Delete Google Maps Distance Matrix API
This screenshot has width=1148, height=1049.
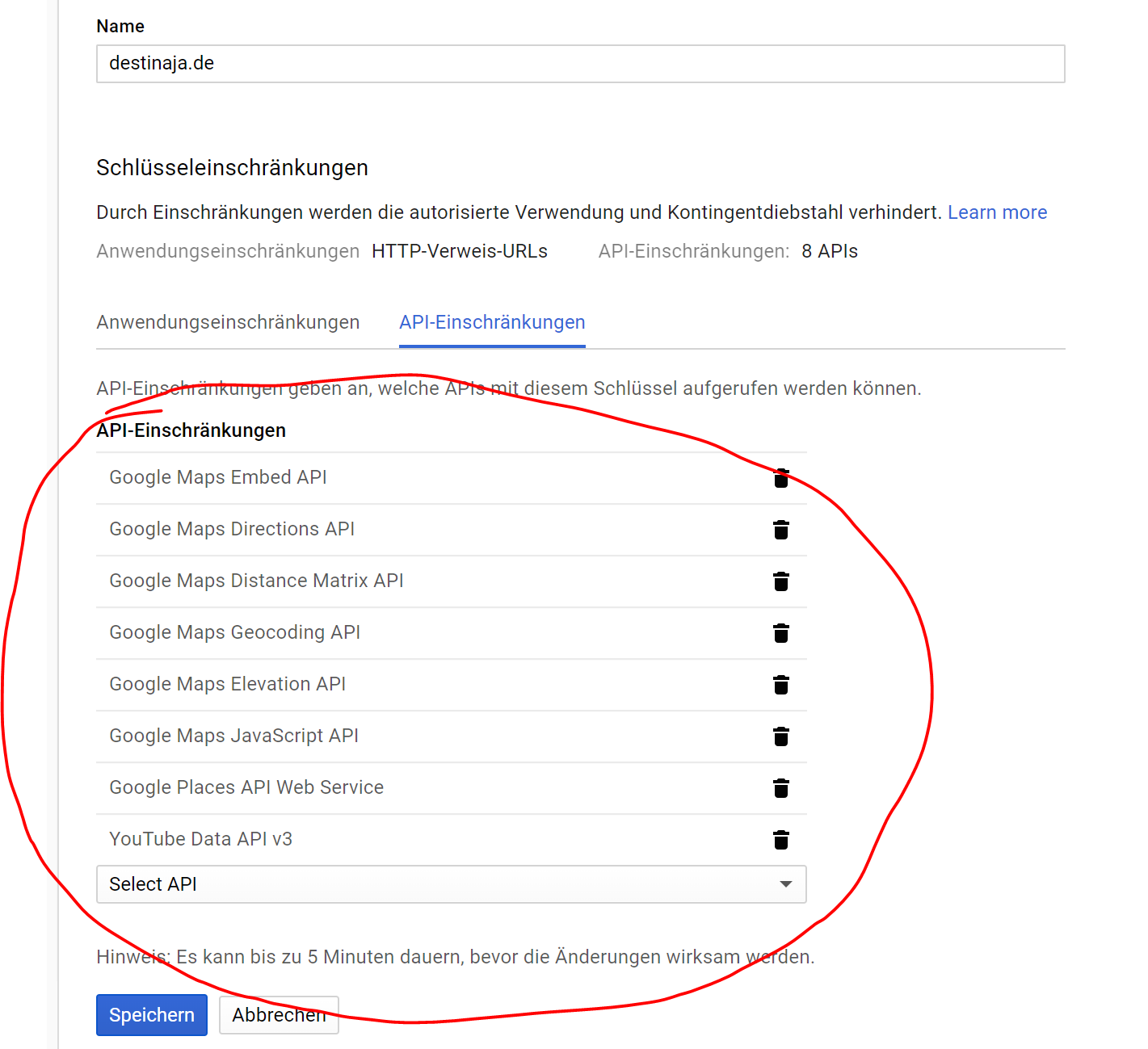pyautogui.click(x=780, y=581)
